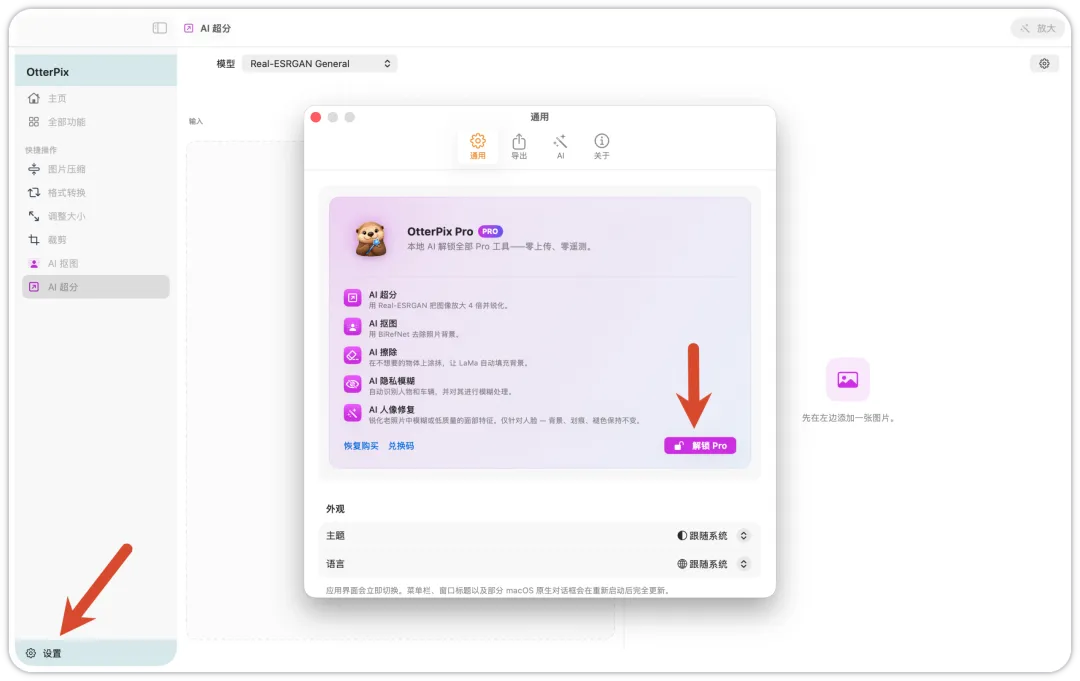1080x681 pixels.
Task: Switch to the 导出 settings tab
Action: click(x=519, y=147)
